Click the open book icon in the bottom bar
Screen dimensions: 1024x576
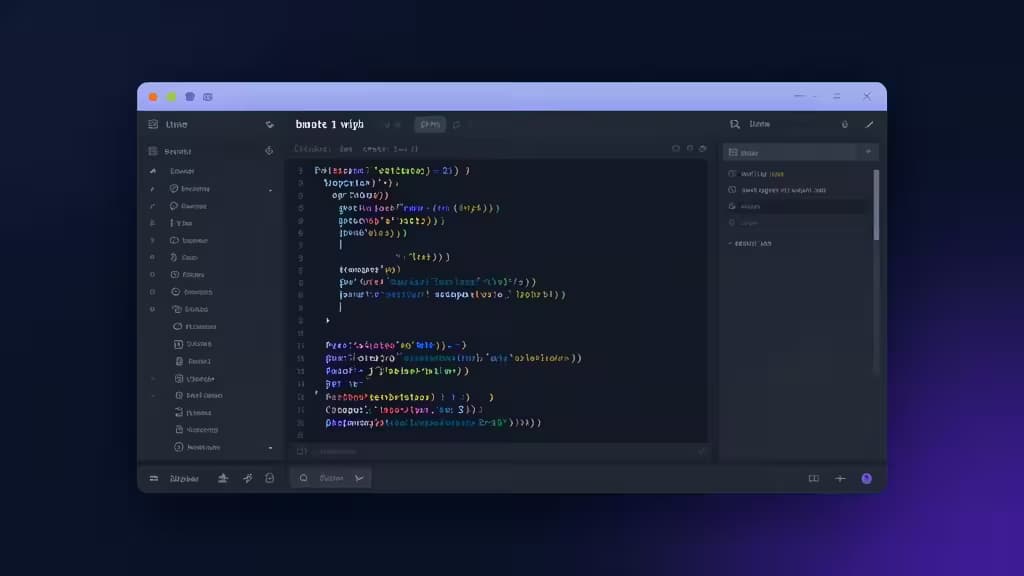(x=814, y=479)
